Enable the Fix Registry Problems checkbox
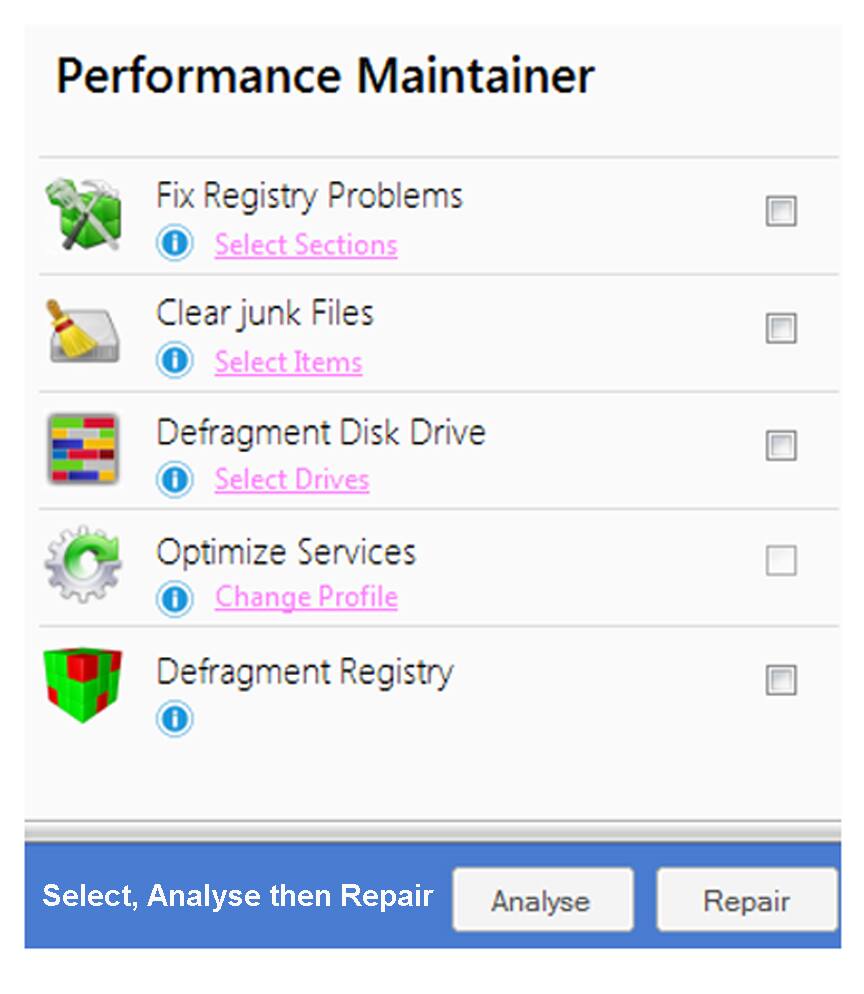 point(781,212)
